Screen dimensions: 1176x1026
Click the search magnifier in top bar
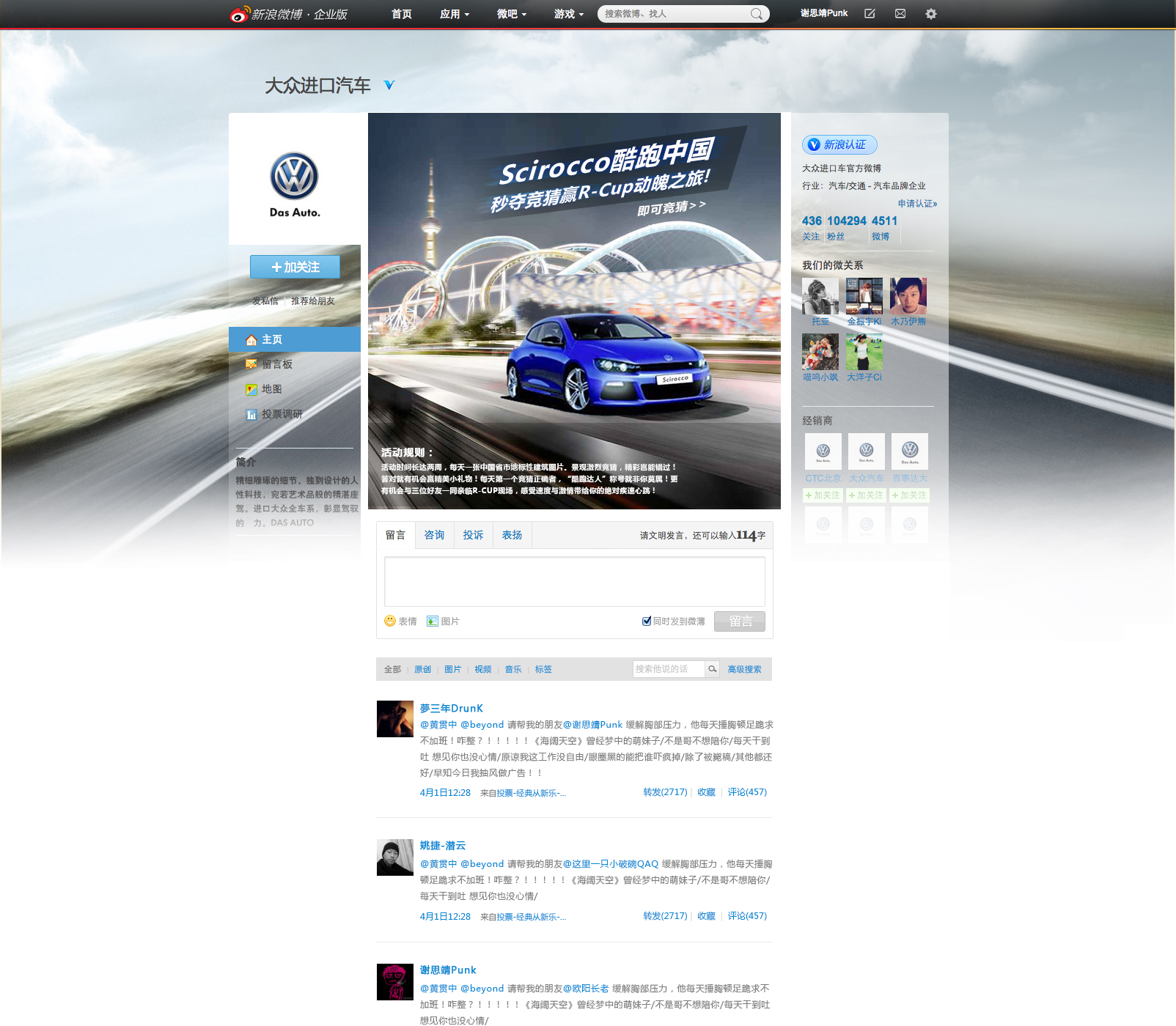(757, 14)
